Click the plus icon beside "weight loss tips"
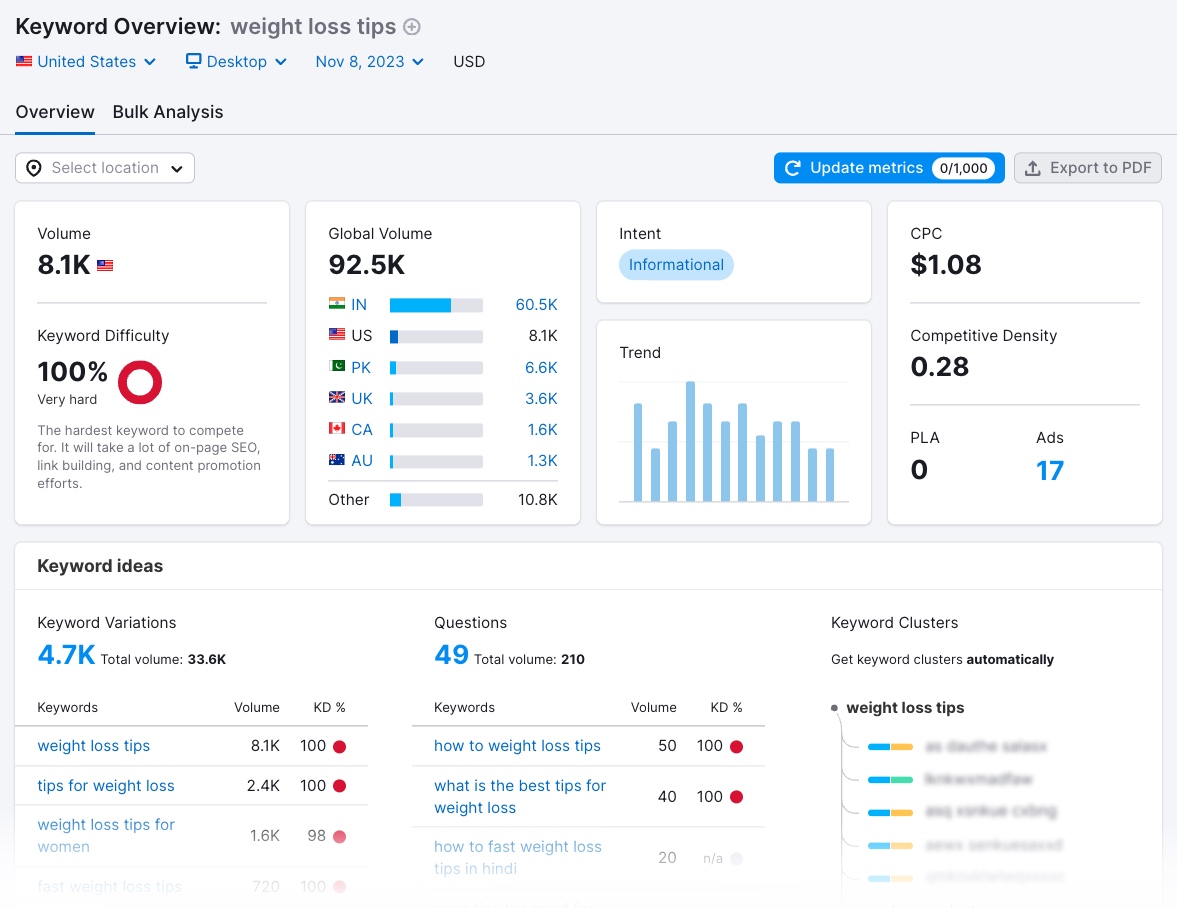1177x908 pixels. click(x=412, y=27)
